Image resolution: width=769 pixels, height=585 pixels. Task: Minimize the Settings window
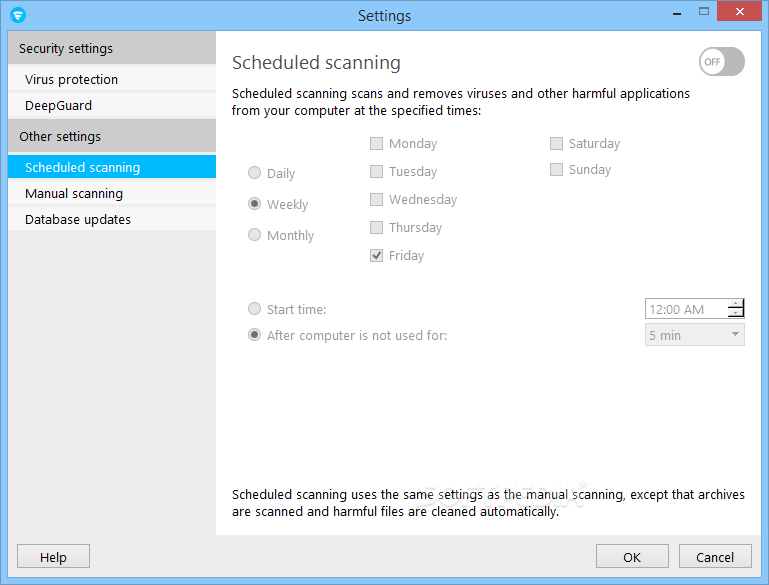pyautogui.click(x=677, y=12)
